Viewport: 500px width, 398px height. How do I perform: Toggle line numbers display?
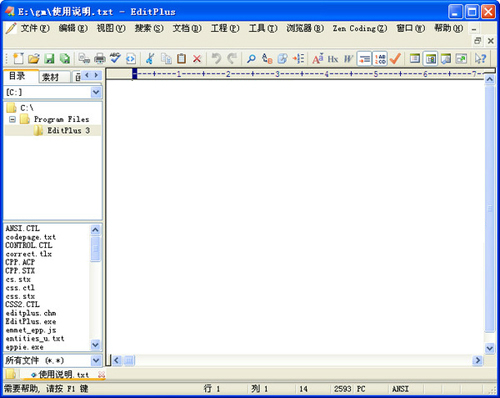coord(380,59)
